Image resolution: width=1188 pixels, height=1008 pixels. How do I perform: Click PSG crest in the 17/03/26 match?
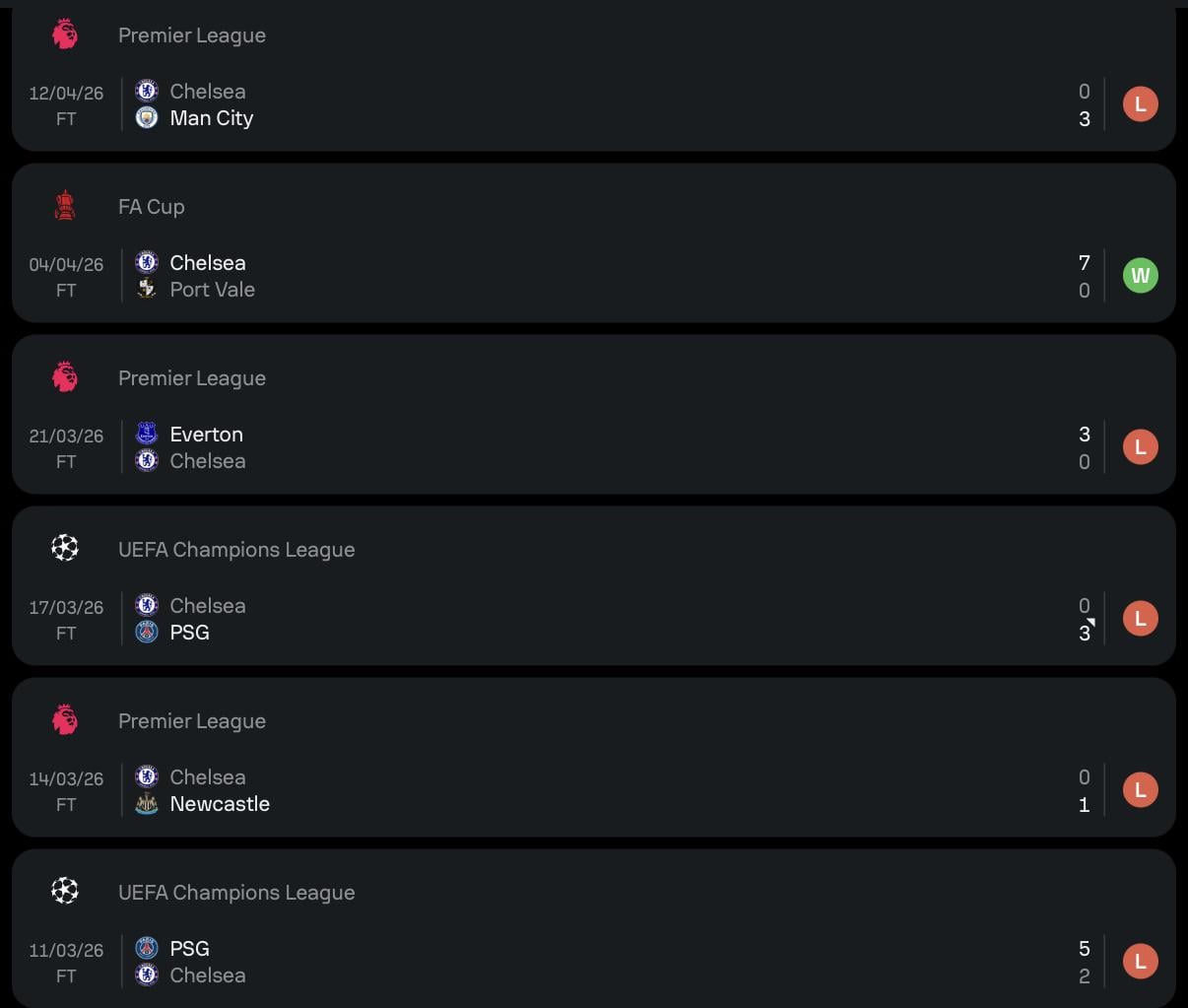point(147,633)
